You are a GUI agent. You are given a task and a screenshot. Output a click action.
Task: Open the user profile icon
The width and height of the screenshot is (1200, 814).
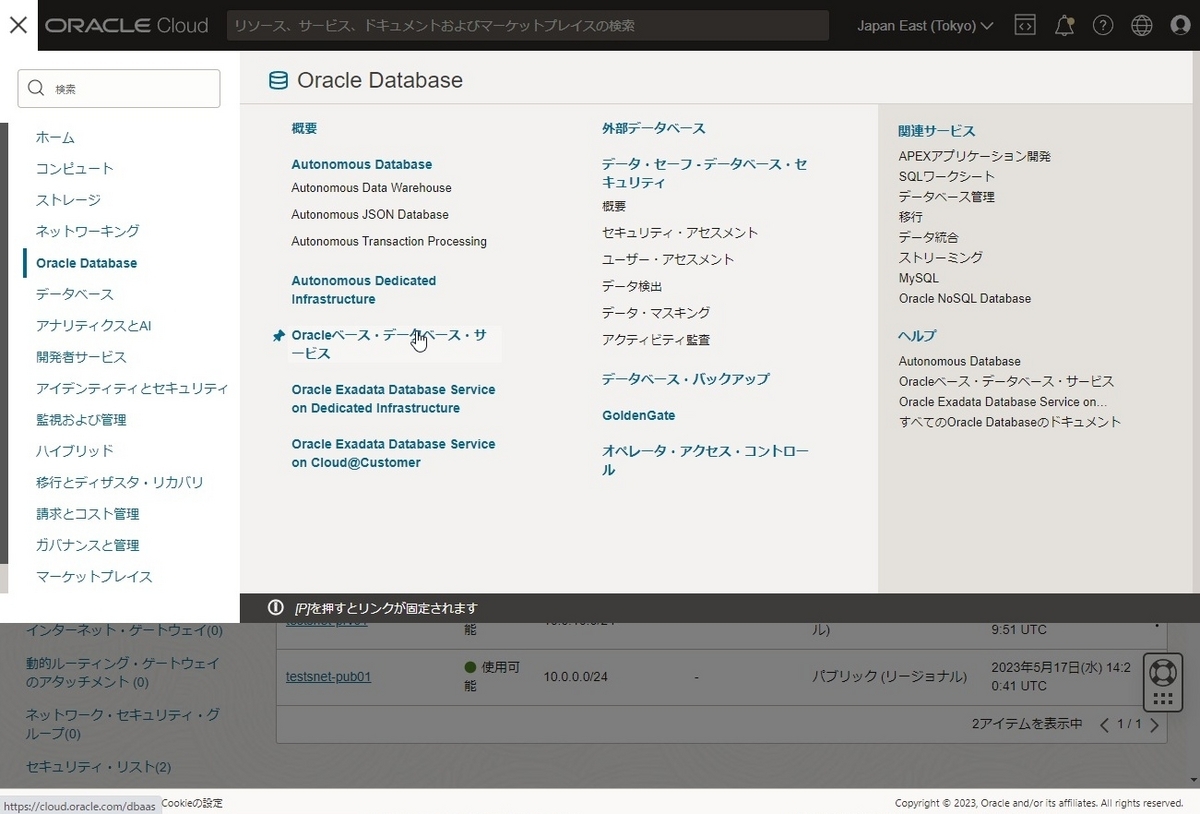pos(1180,25)
